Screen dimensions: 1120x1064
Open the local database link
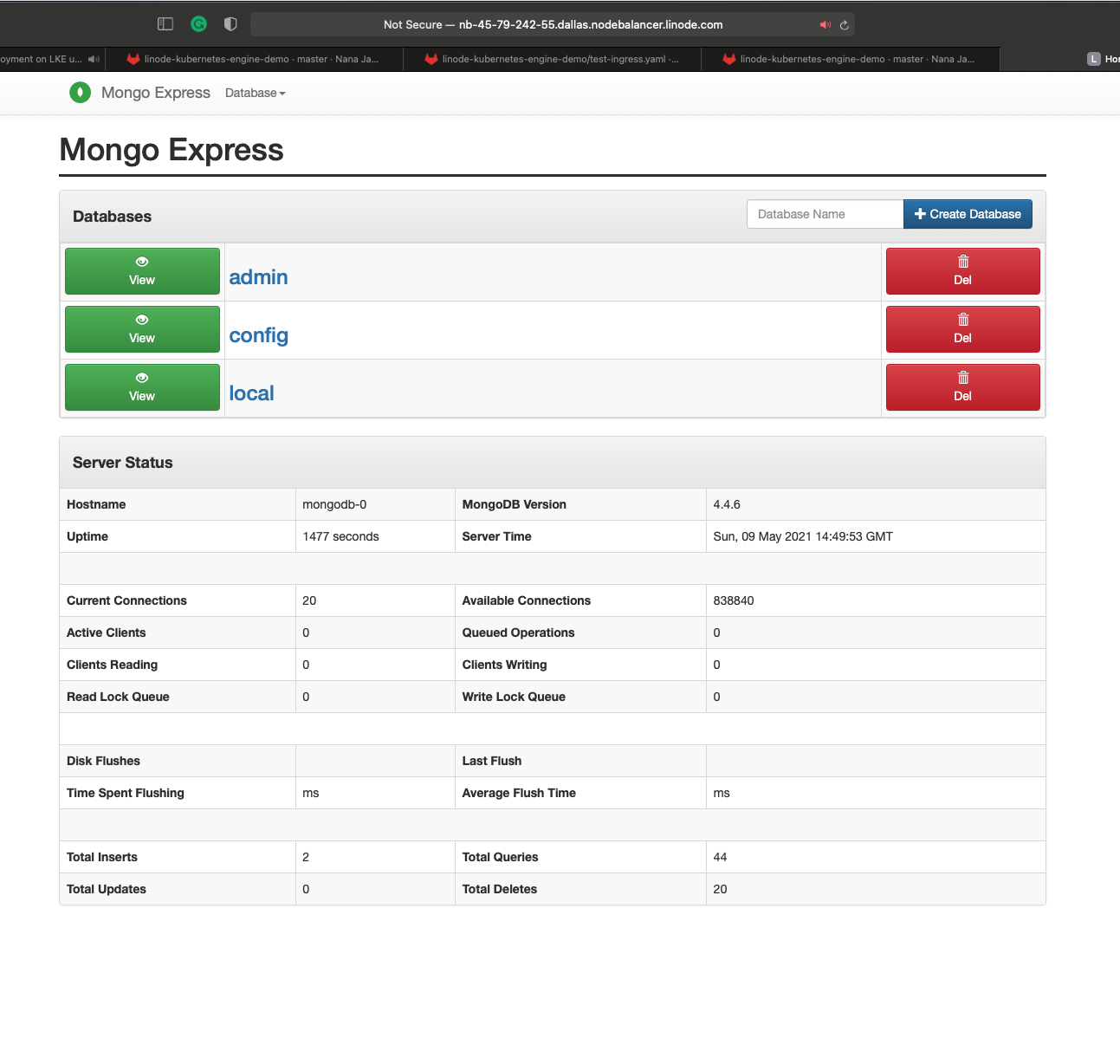pos(251,393)
